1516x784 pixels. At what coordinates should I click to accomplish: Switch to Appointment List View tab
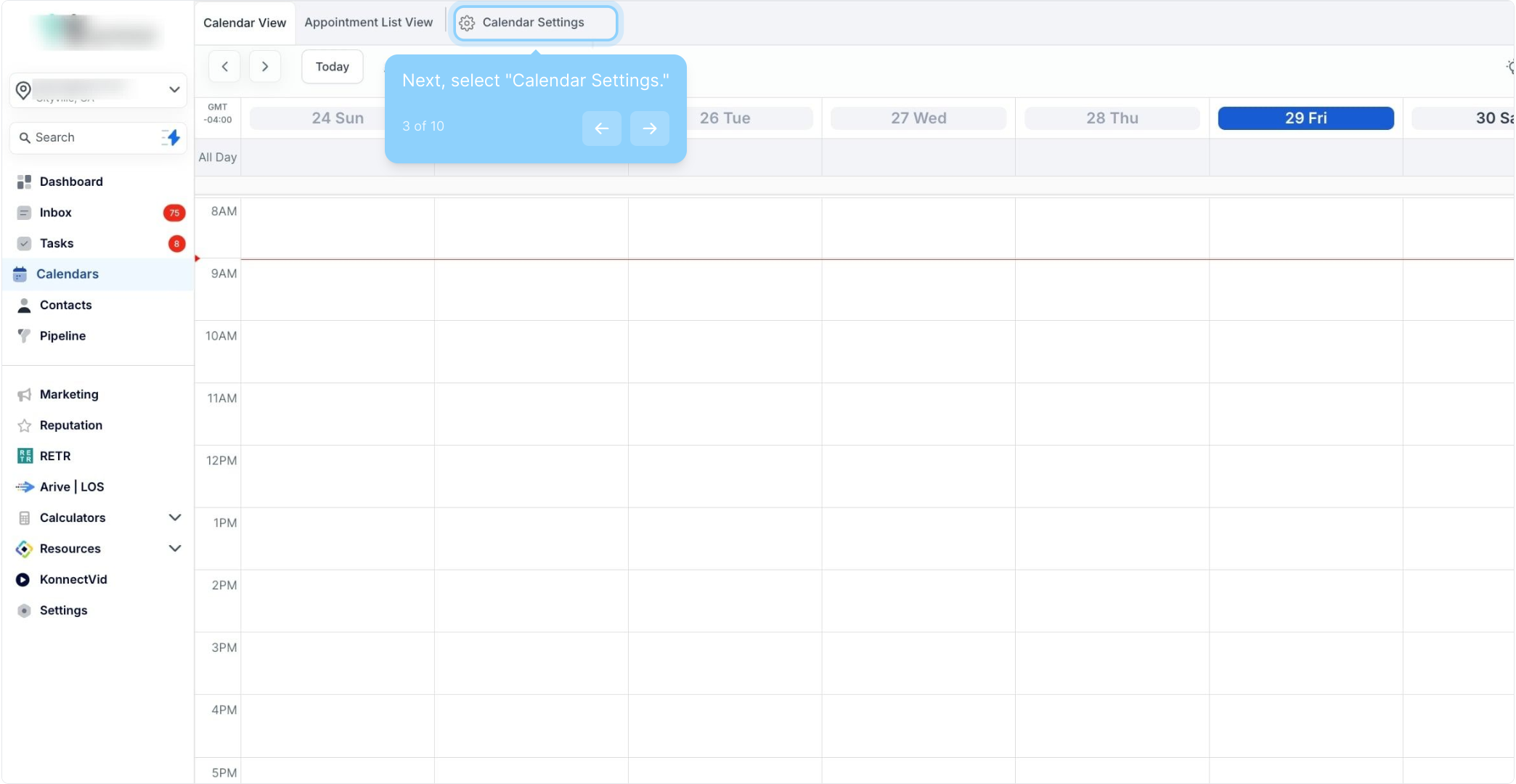click(368, 23)
